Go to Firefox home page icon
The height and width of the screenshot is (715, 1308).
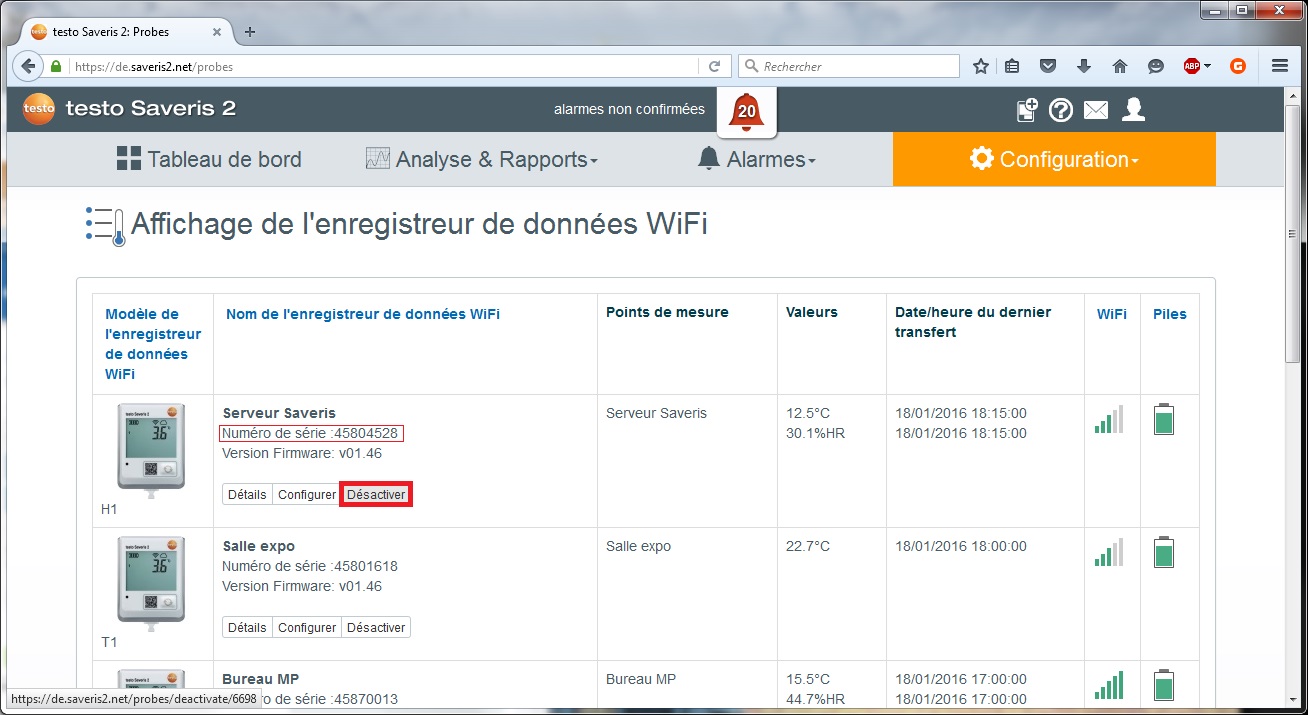point(1120,66)
